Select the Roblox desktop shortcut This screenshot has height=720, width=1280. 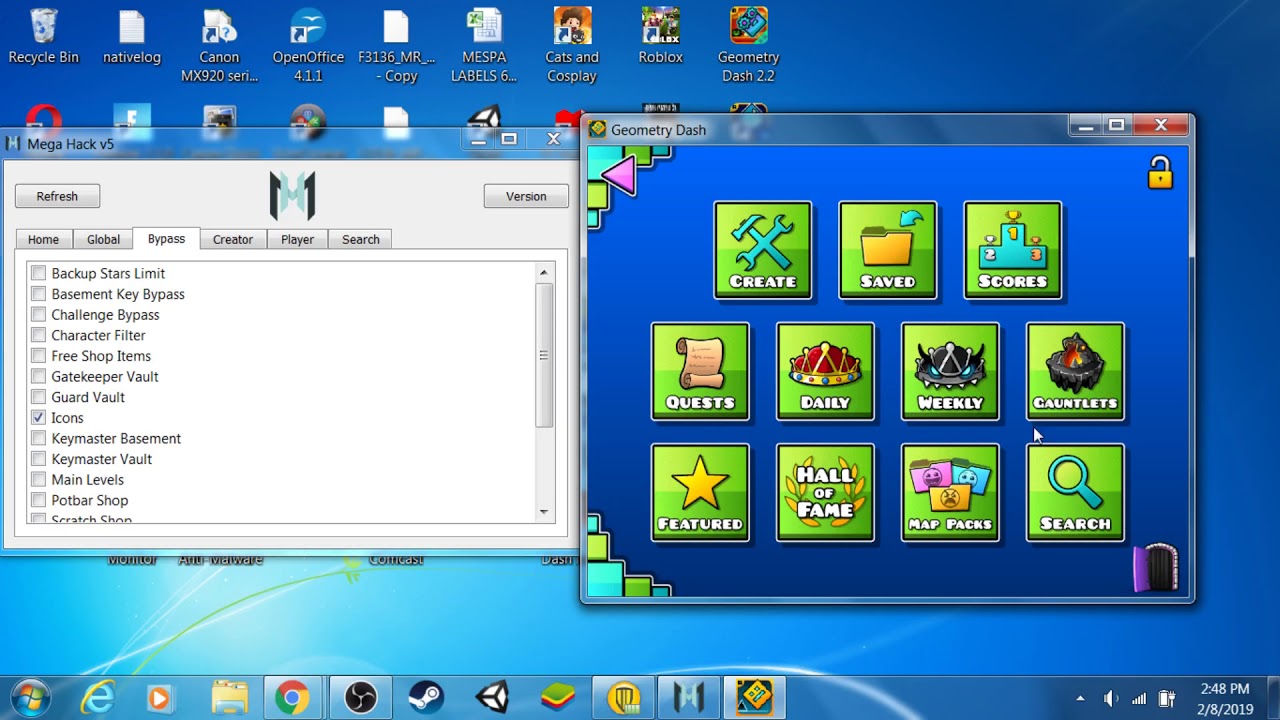pyautogui.click(x=660, y=37)
